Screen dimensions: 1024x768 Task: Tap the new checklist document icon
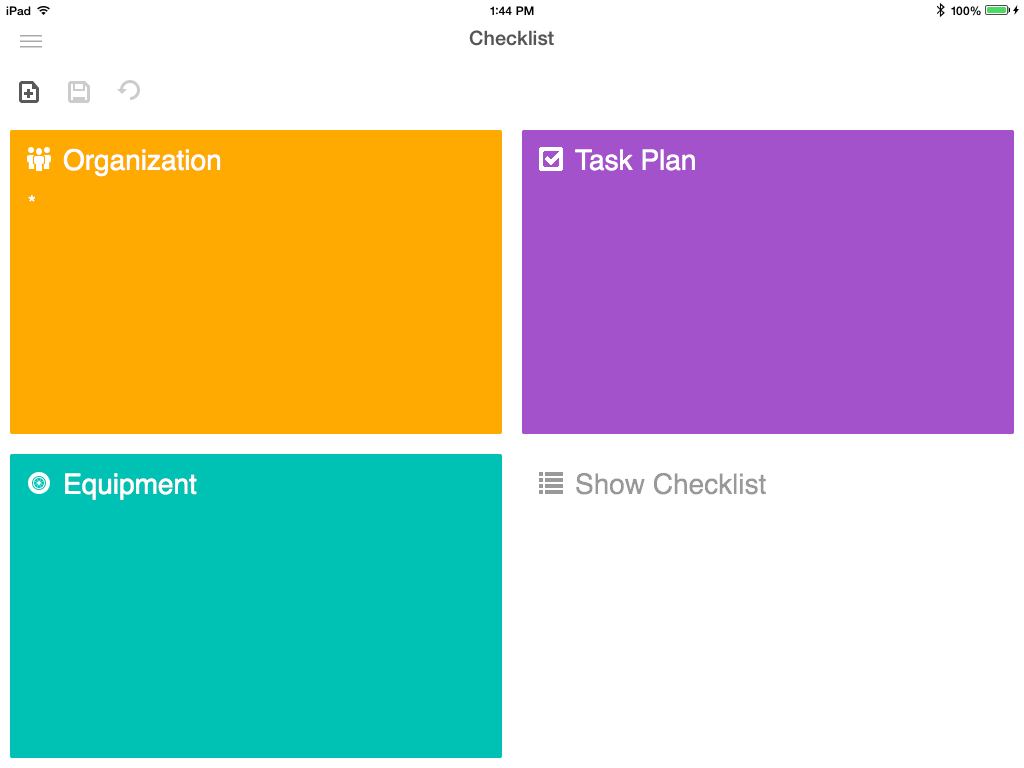(29, 92)
